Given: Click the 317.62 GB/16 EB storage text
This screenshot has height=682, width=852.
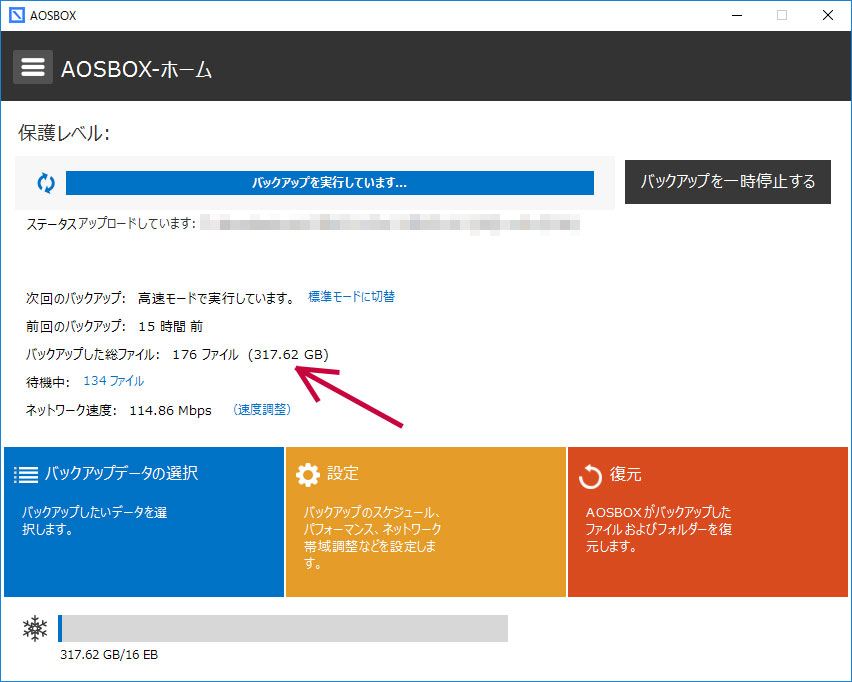Looking at the screenshot, I should (x=109, y=655).
